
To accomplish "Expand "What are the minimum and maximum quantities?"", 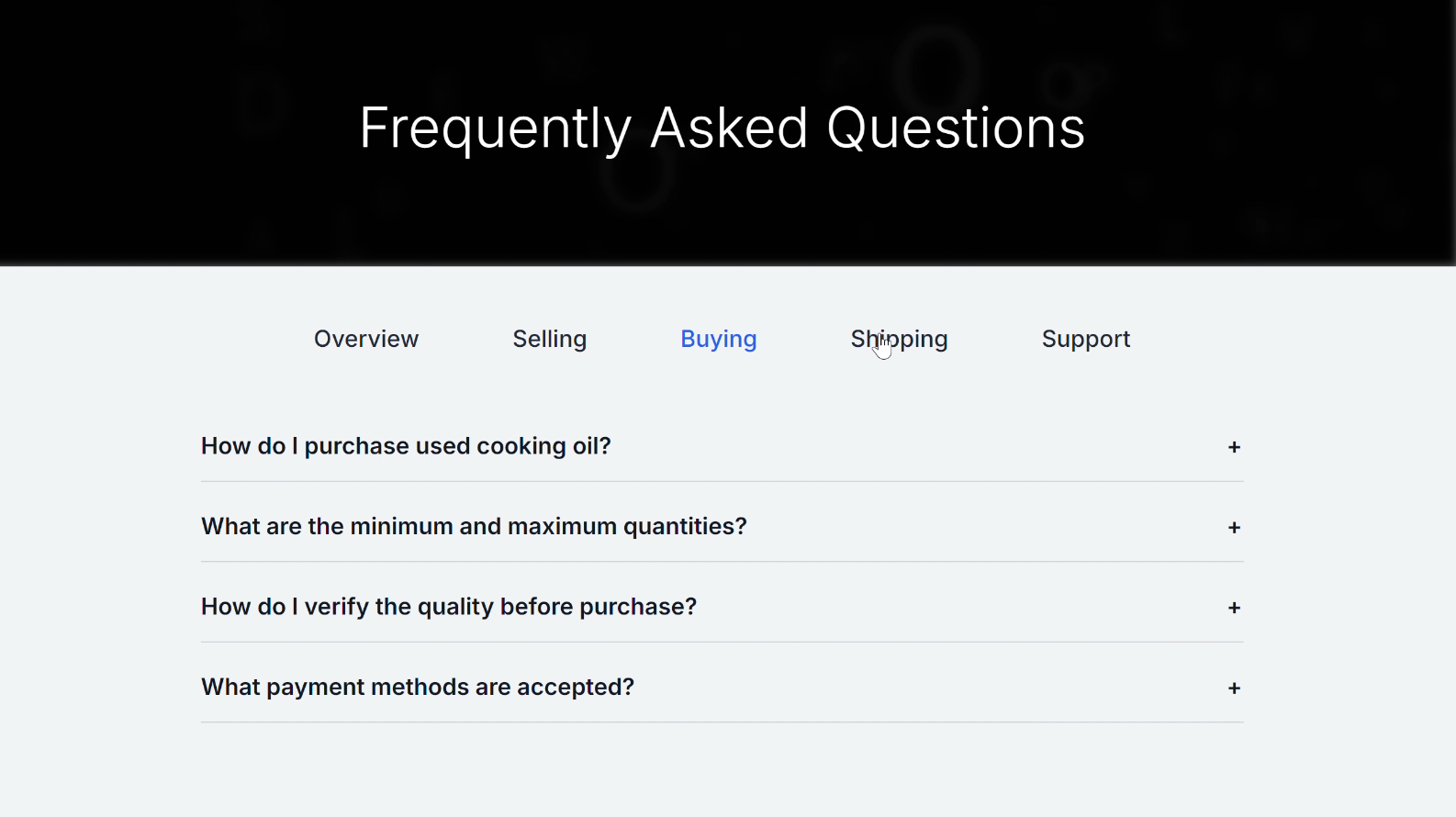I will point(474,526).
